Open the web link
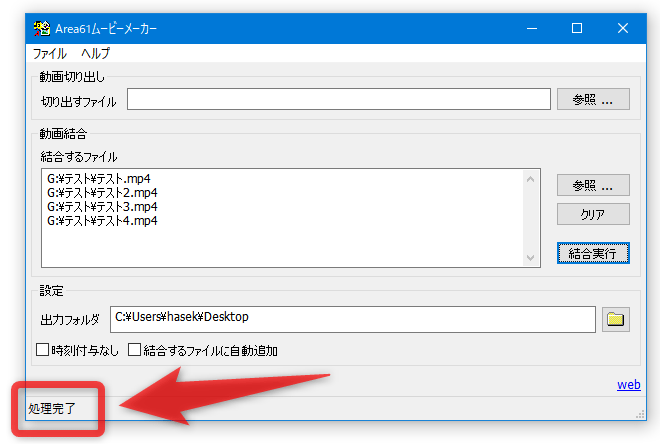The width and height of the screenshot is (660, 444). [x=628, y=384]
